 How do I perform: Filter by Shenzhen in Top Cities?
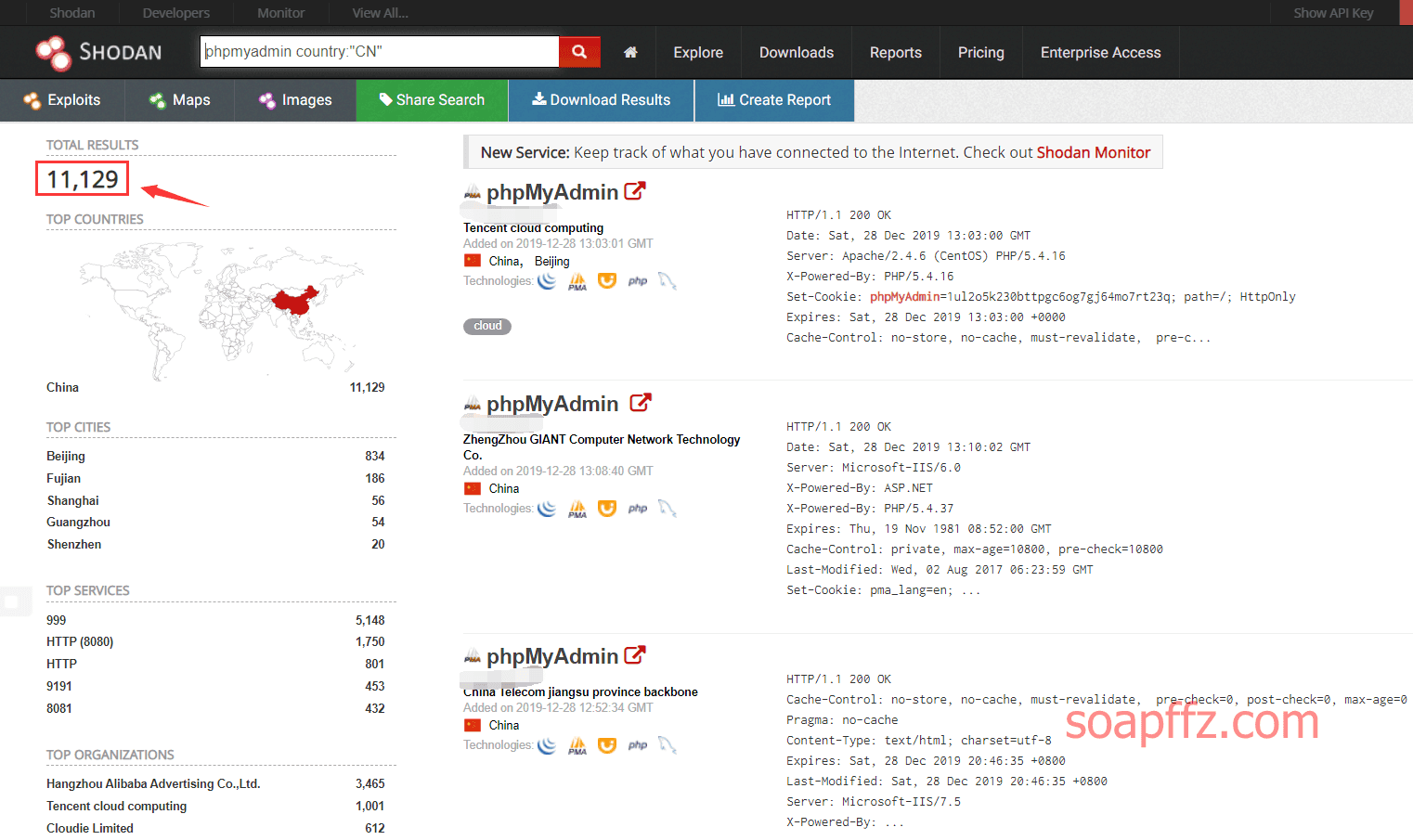(x=74, y=544)
